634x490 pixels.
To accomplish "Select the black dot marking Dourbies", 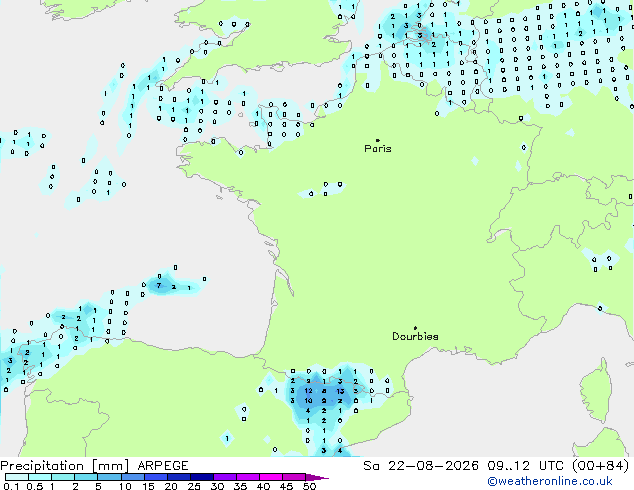I will coord(415,328).
